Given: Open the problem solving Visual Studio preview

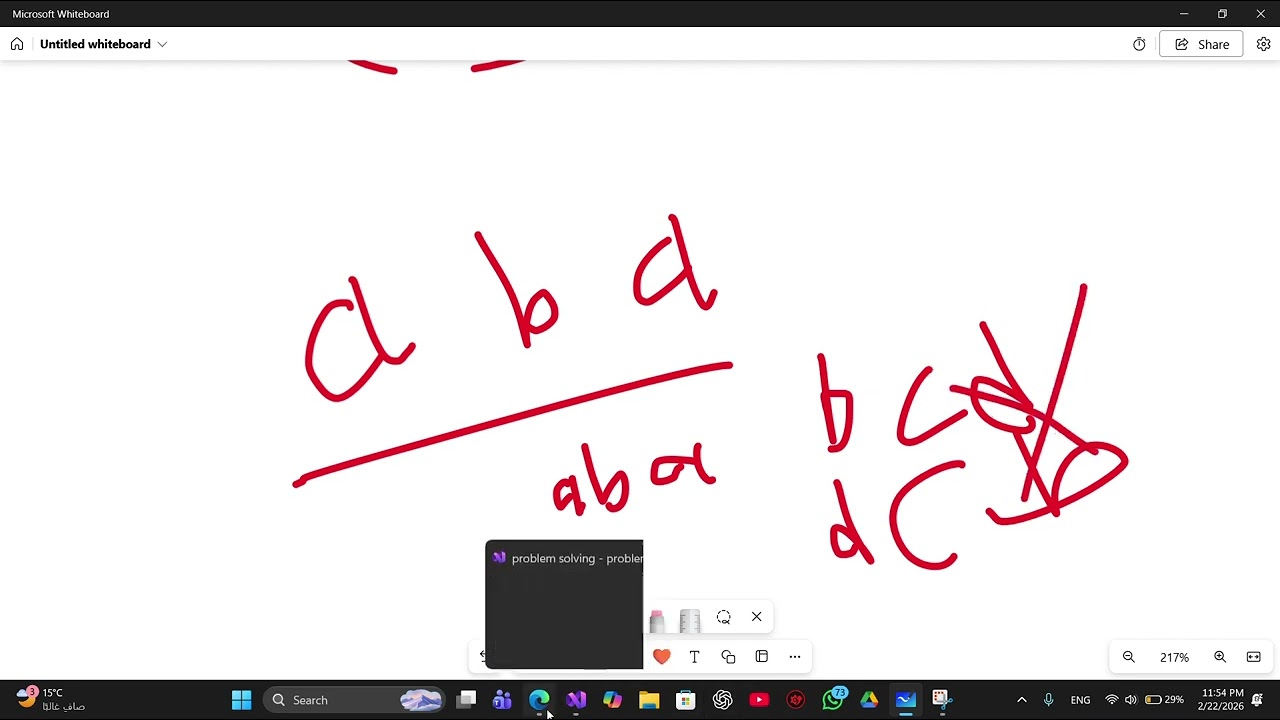Looking at the screenshot, I should (x=564, y=605).
